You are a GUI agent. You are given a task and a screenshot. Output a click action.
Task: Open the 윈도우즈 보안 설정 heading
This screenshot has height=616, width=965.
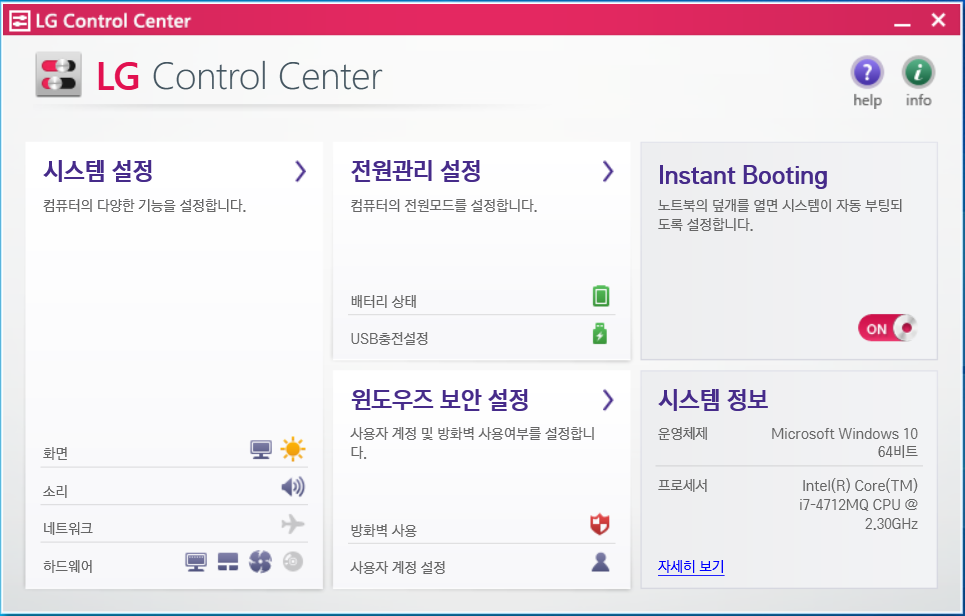tap(440, 399)
